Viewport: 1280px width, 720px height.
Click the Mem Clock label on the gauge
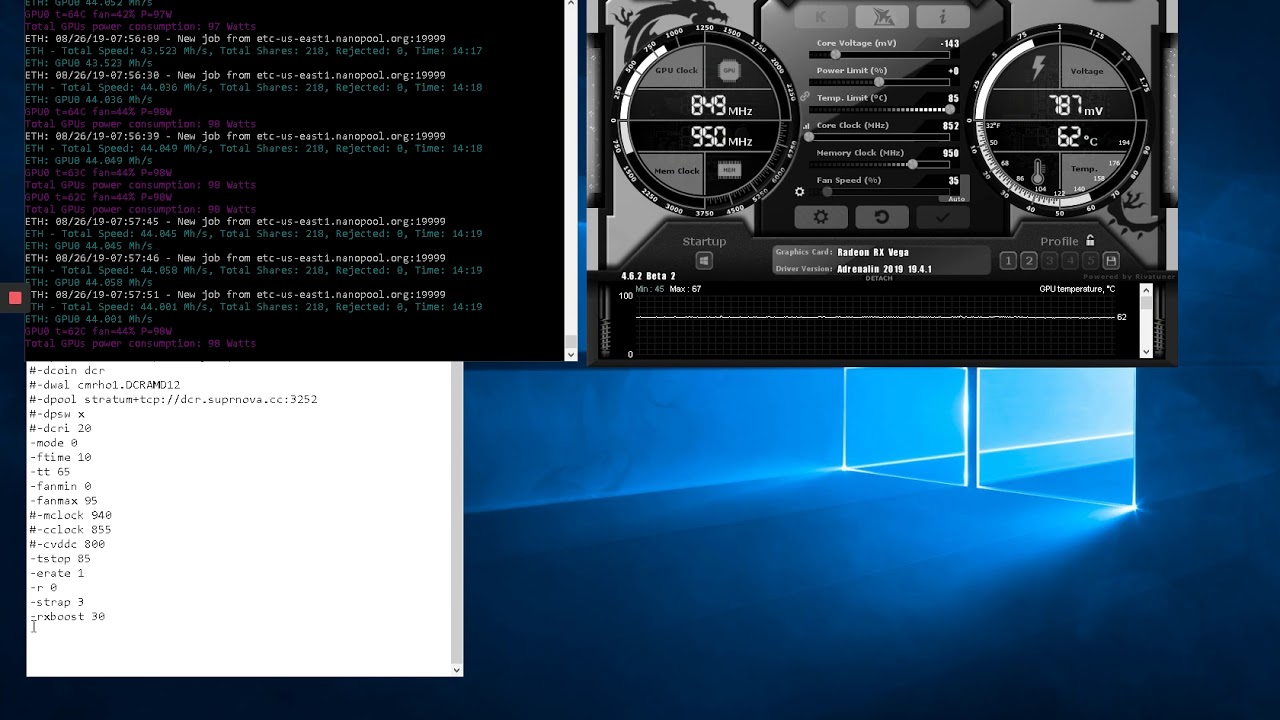676,170
